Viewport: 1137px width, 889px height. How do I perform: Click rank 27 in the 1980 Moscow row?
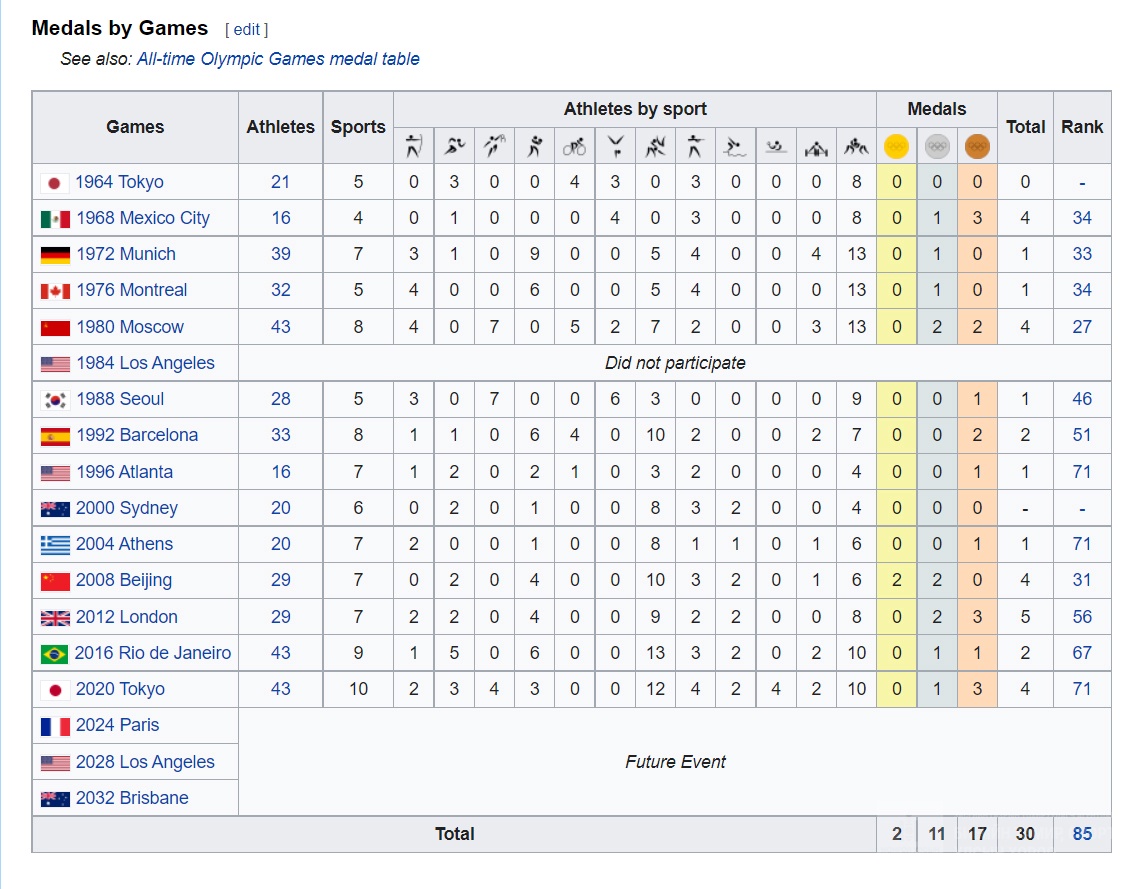click(x=1082, y=327)
